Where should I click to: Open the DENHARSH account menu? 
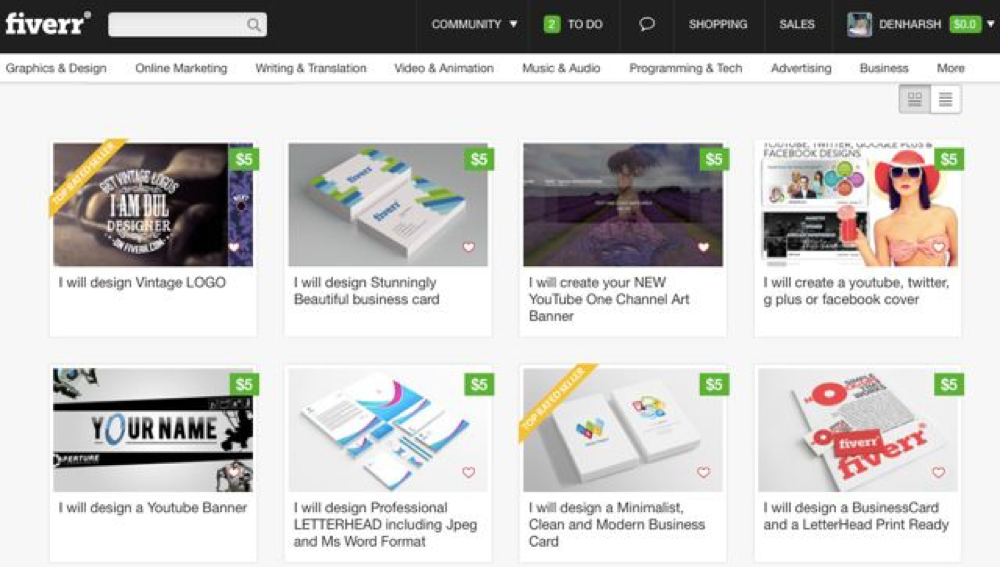point(909,24)
